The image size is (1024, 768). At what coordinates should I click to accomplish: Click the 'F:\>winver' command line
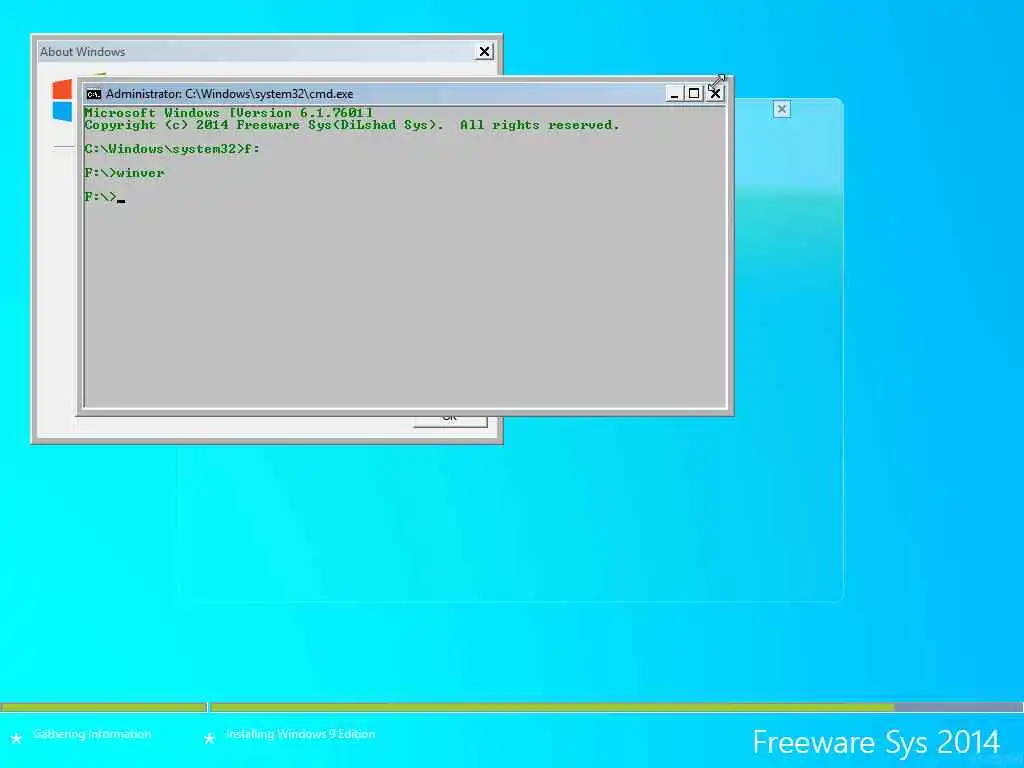124,173
